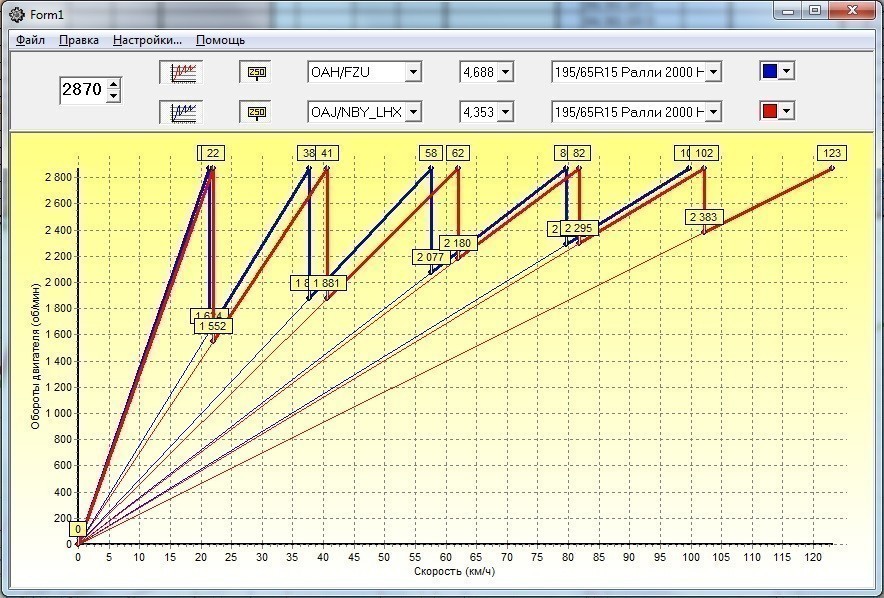This screenshot has height=598, width=884.
Task: Open the Правка menu
Action: point(78,40)
